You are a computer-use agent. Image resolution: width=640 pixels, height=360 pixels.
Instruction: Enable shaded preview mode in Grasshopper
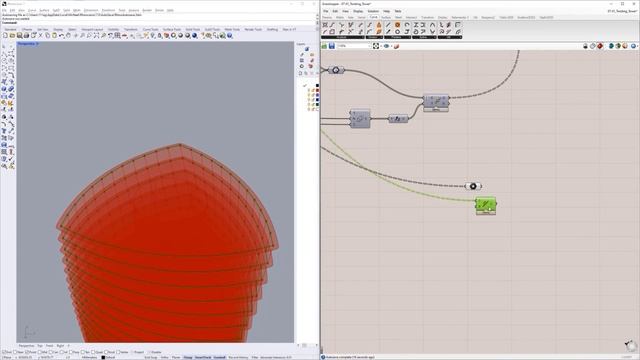click(x=600, y=46)
